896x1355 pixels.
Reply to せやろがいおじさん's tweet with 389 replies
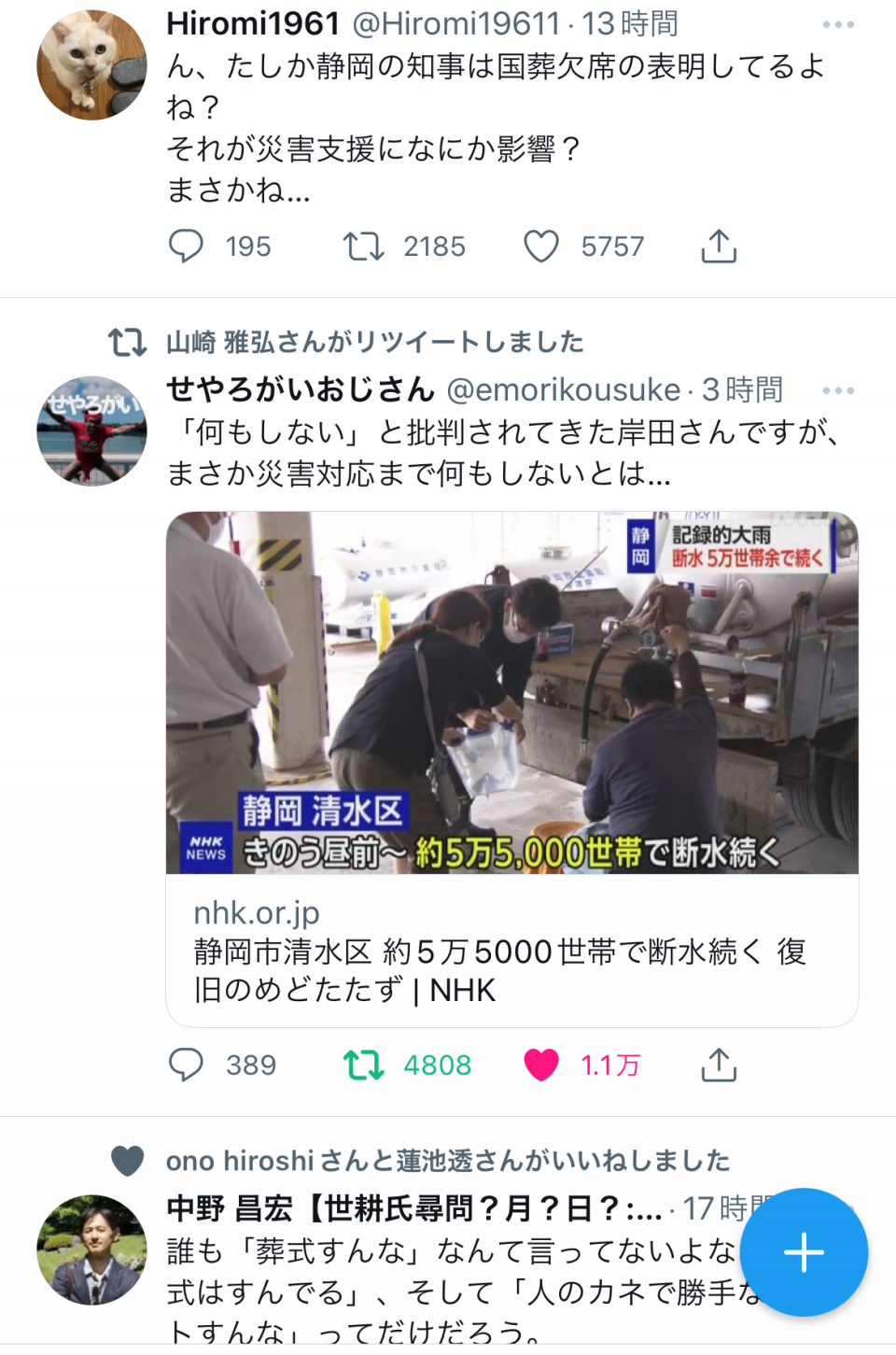click(x=186, y=1065)
